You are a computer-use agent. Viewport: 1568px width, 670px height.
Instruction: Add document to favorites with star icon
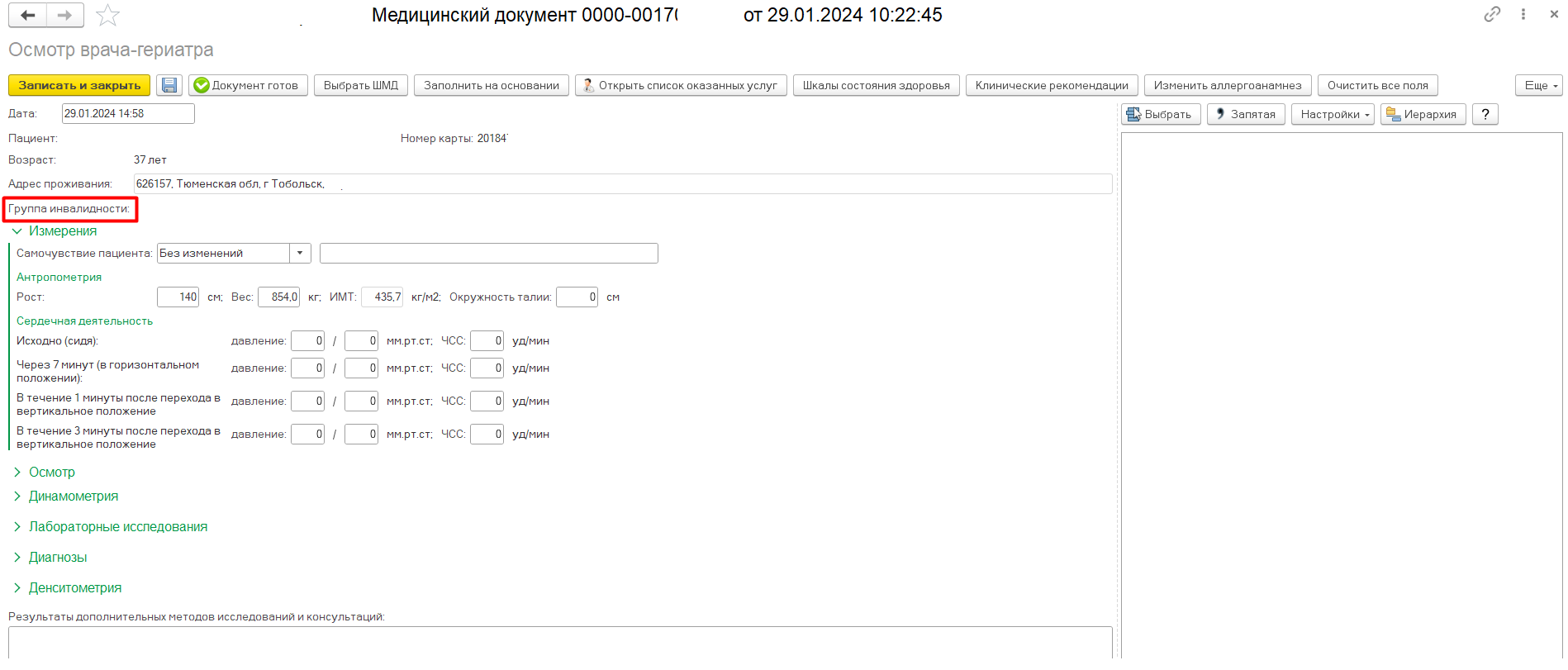(x=107, y=16)
